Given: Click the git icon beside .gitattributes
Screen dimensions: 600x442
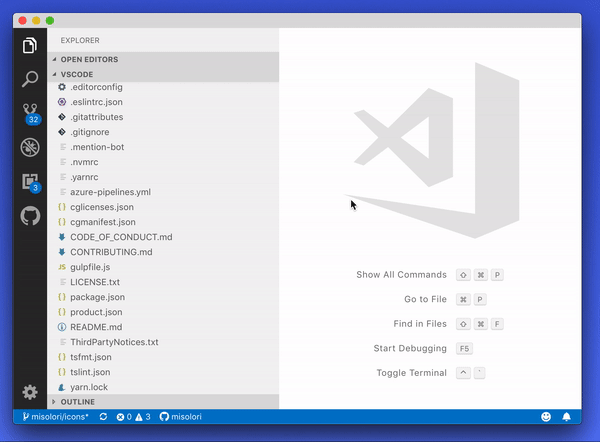Looking at the screenshot, I should coord(62,117).
